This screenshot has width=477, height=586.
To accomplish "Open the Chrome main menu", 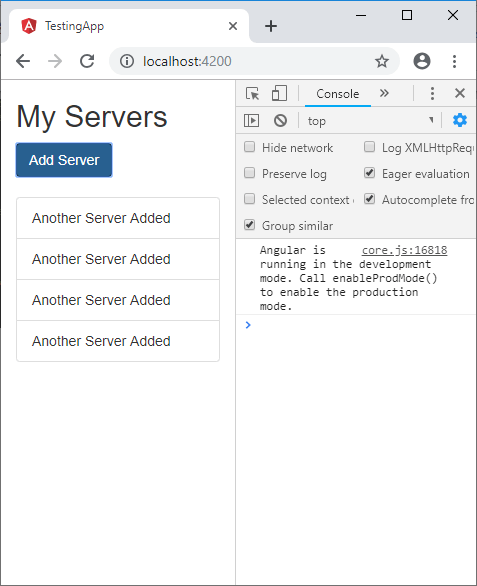I will pos(455,61).
